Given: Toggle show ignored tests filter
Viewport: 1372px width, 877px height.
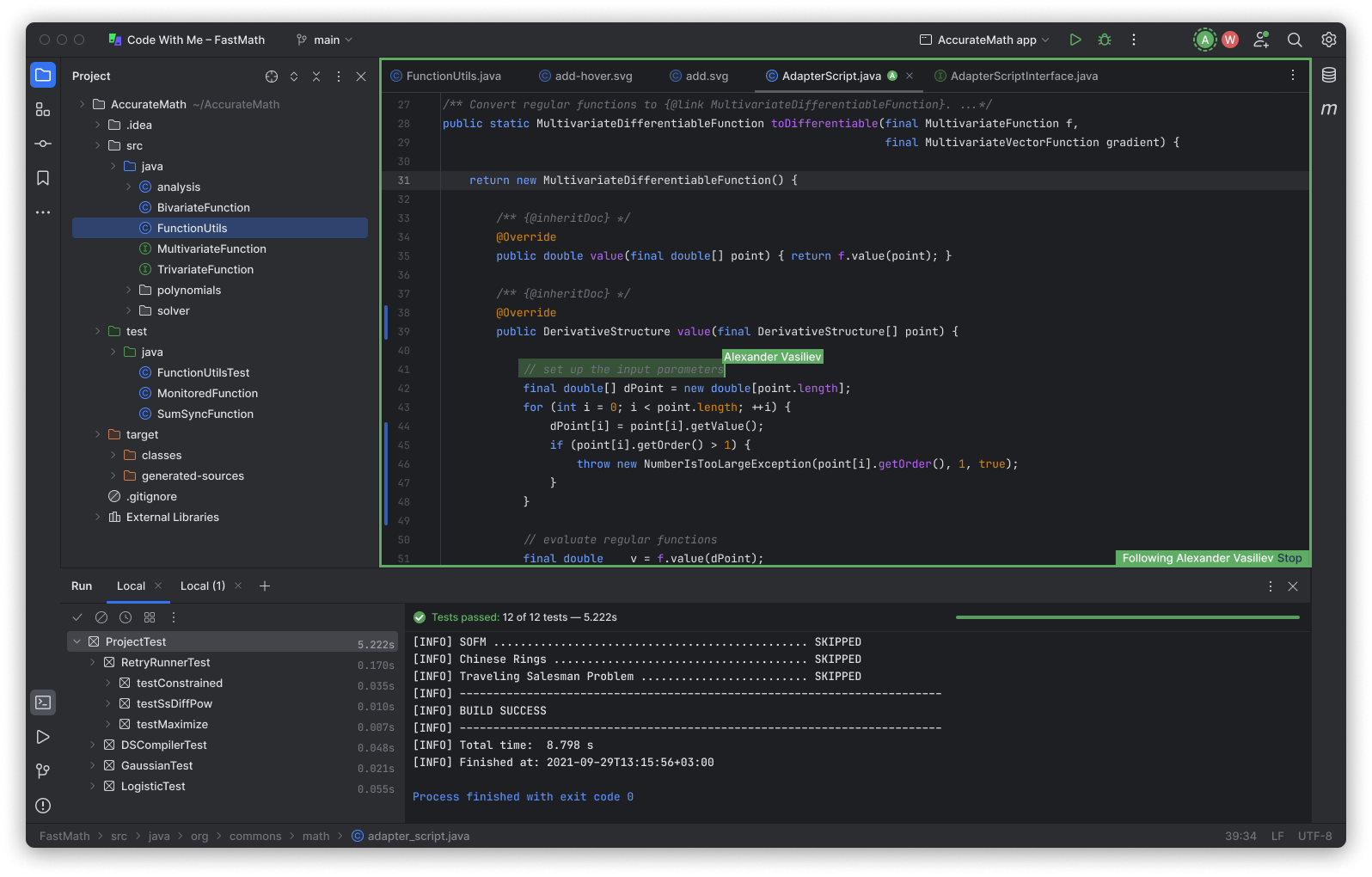Looking at the screenshot, I should pos(101,617).
